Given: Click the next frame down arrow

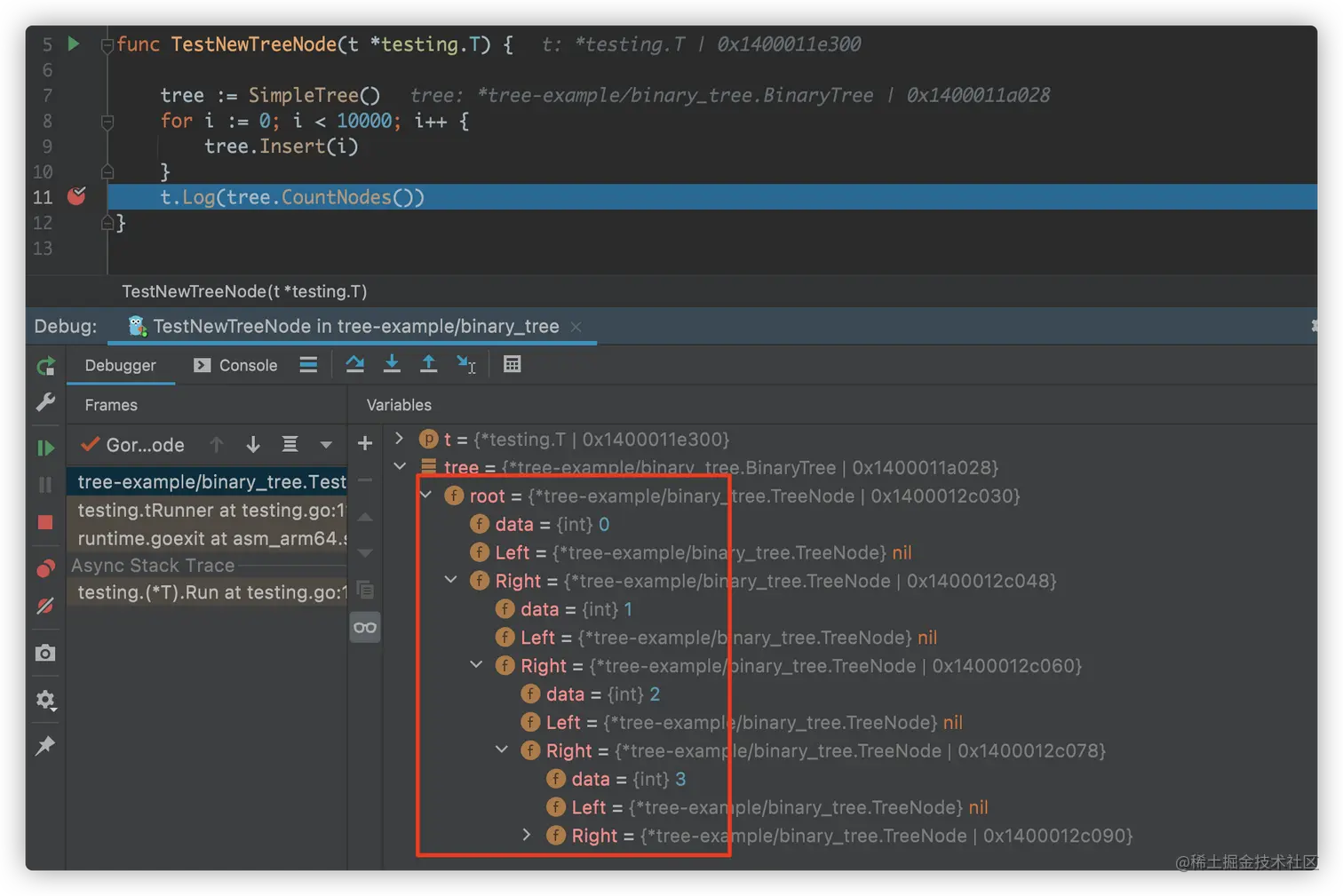Looking at the screenshot, I should point(253,444).
